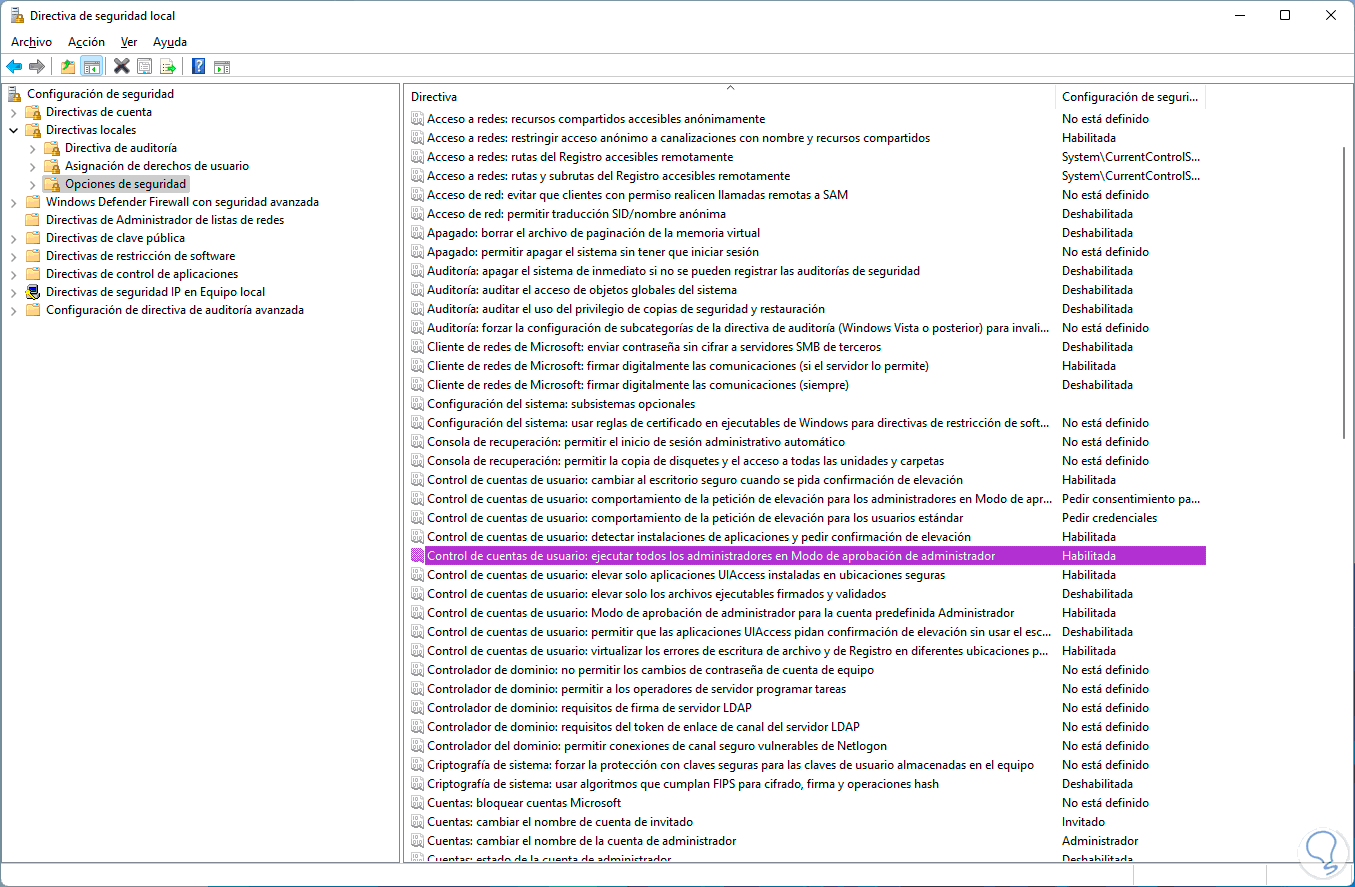The image size is (1355, 887).
Task: Click the Local Security Policy title bar icon
Action: pyautogui.click(x=17, y=15)
